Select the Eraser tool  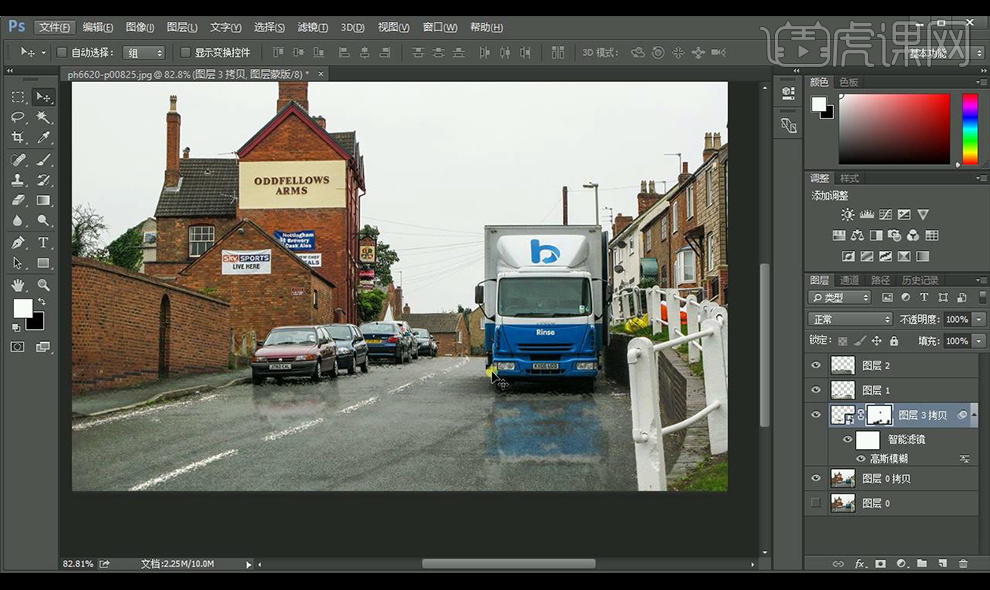(18, 200)
